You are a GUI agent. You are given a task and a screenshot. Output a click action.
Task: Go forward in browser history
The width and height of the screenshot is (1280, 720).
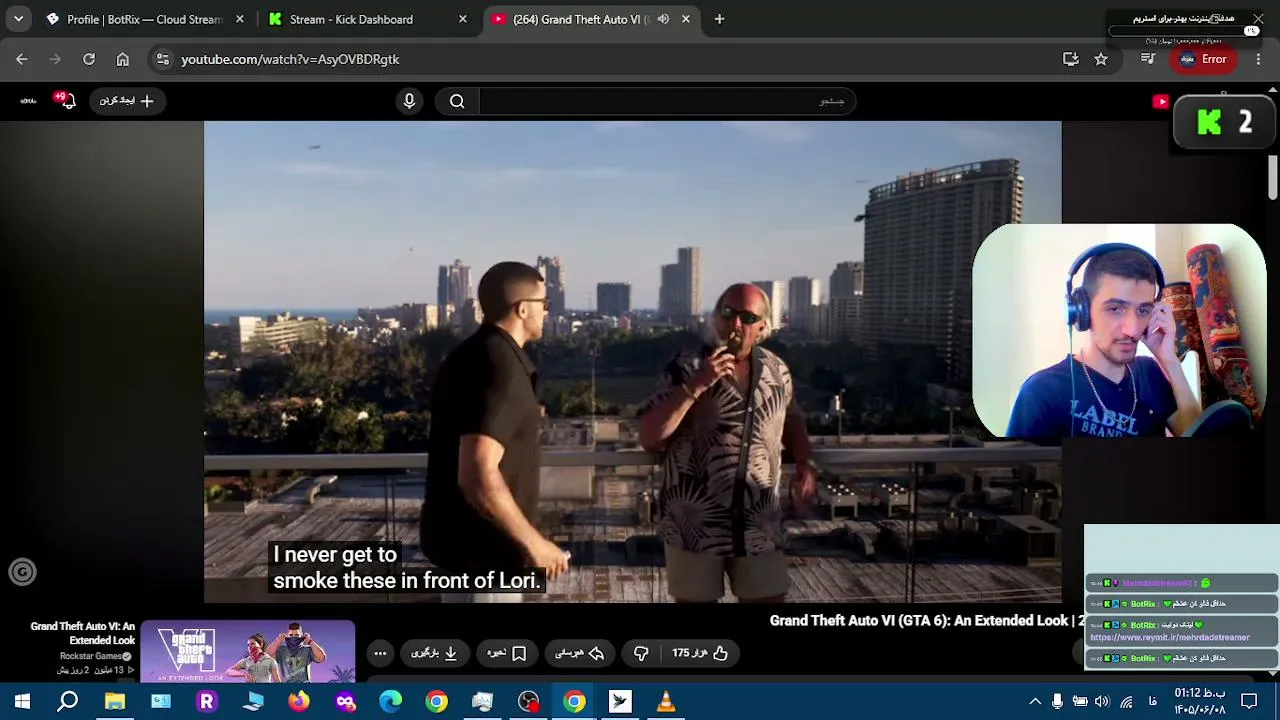[x=55, y=59]
